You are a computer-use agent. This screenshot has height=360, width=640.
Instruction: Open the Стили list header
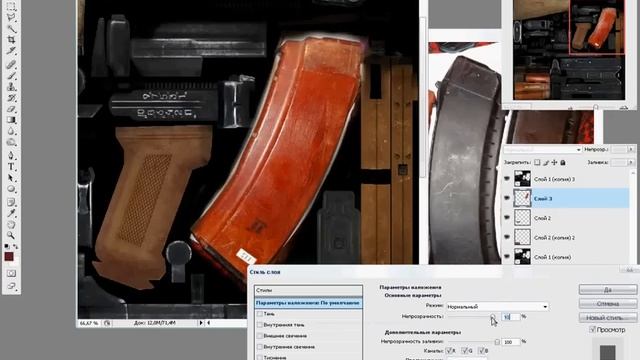coord(308,290)
